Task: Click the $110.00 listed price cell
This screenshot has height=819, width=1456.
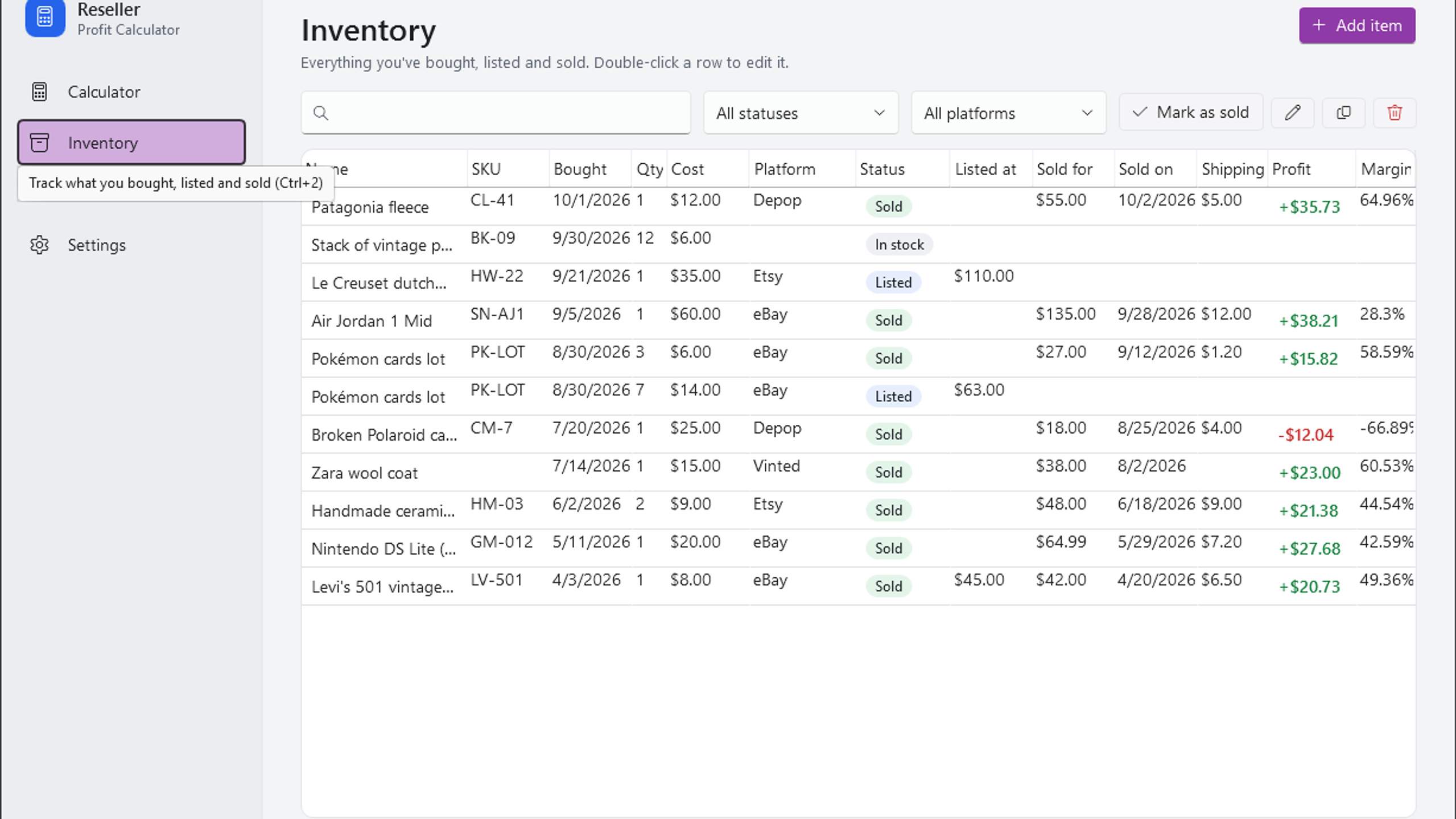Action: (x=984, y=276)
